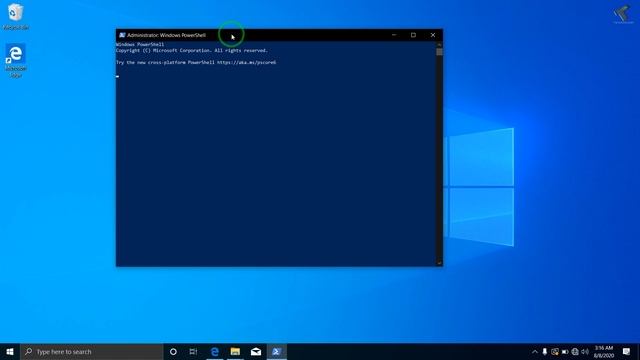Image resolution: width=640 pixels, height=360 pixels.
Task: Open the Action Center notifications icon
Action: 627,351
